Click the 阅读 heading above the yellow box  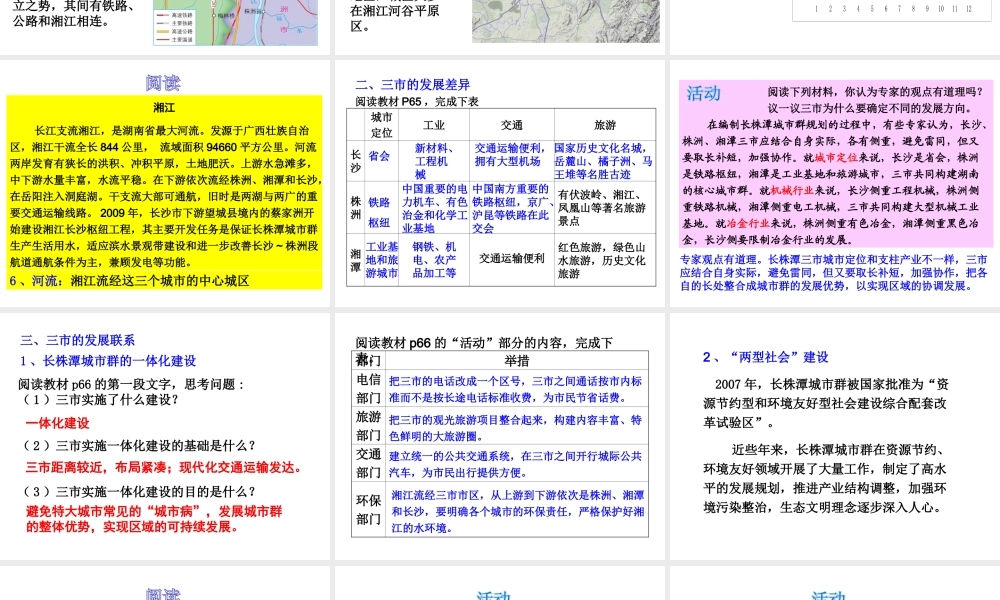[163, 83]
